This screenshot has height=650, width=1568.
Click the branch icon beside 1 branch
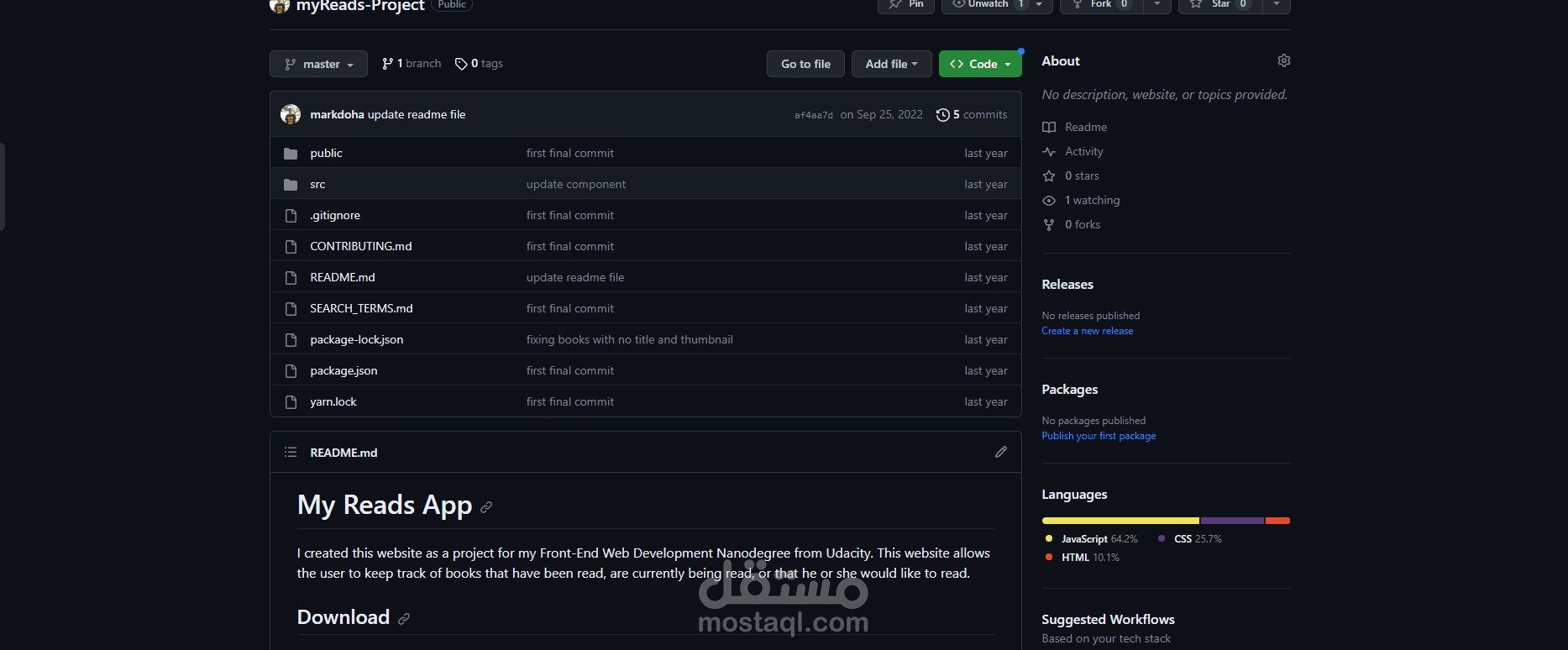(387, 64)
